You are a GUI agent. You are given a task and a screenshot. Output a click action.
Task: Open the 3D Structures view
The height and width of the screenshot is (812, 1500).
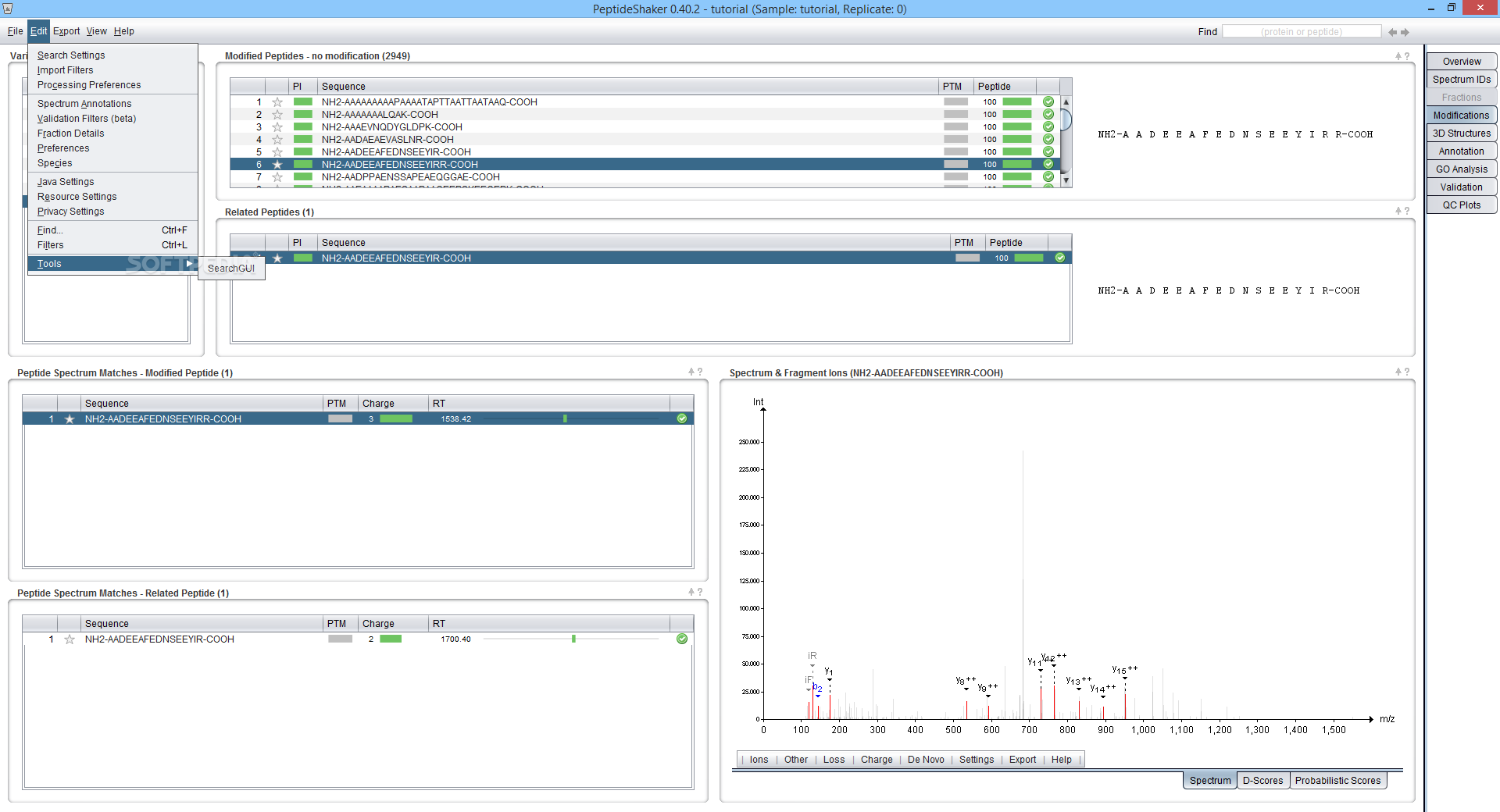pyautogui.click(x=1462, y=134)
